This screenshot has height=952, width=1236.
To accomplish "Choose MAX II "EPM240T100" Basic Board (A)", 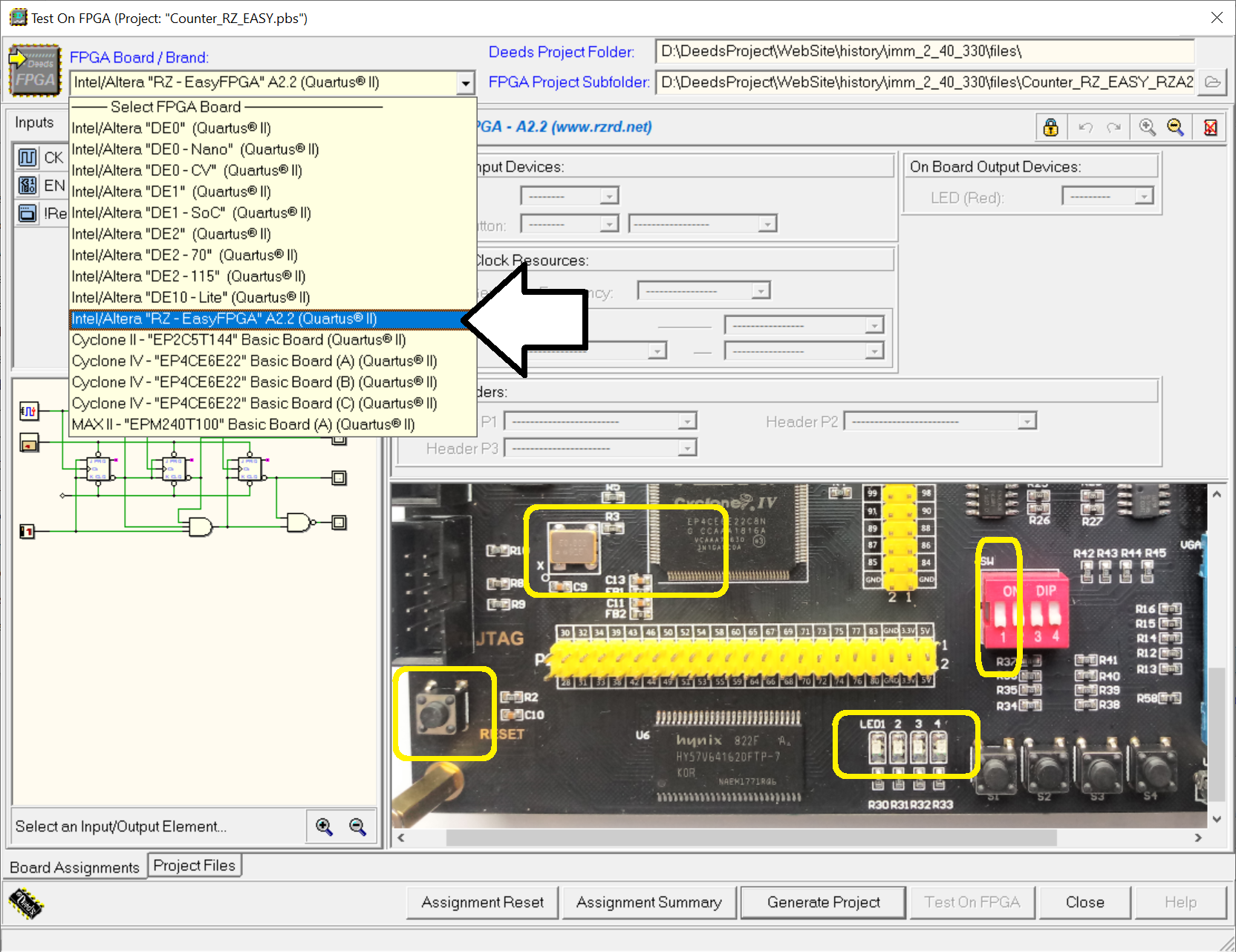I will click(x=273, y=424).
